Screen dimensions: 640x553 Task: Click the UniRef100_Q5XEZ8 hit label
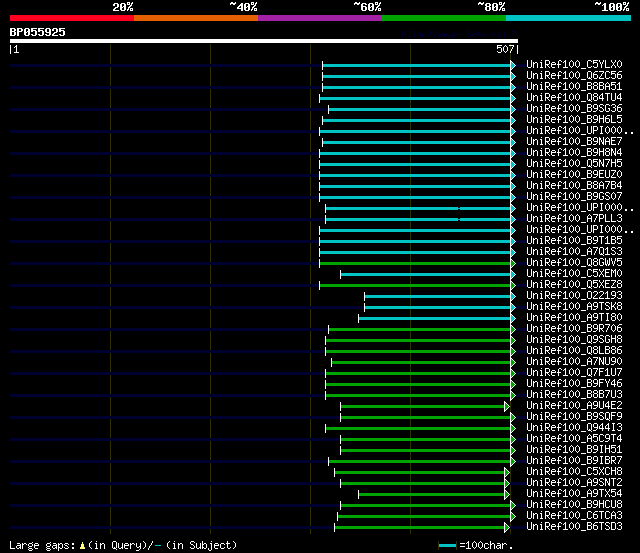tap(574, 285)
